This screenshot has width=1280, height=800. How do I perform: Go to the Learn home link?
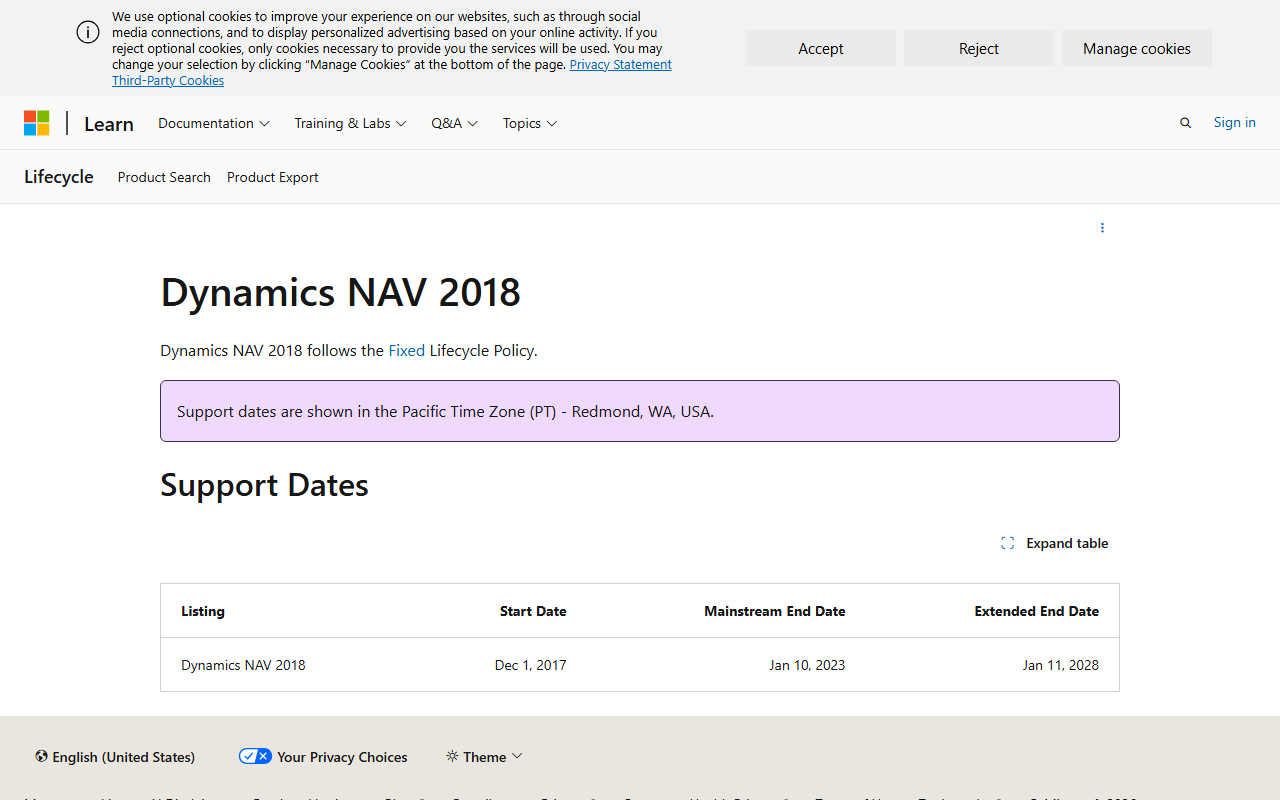pyautogui.click(x=109, y=123)
